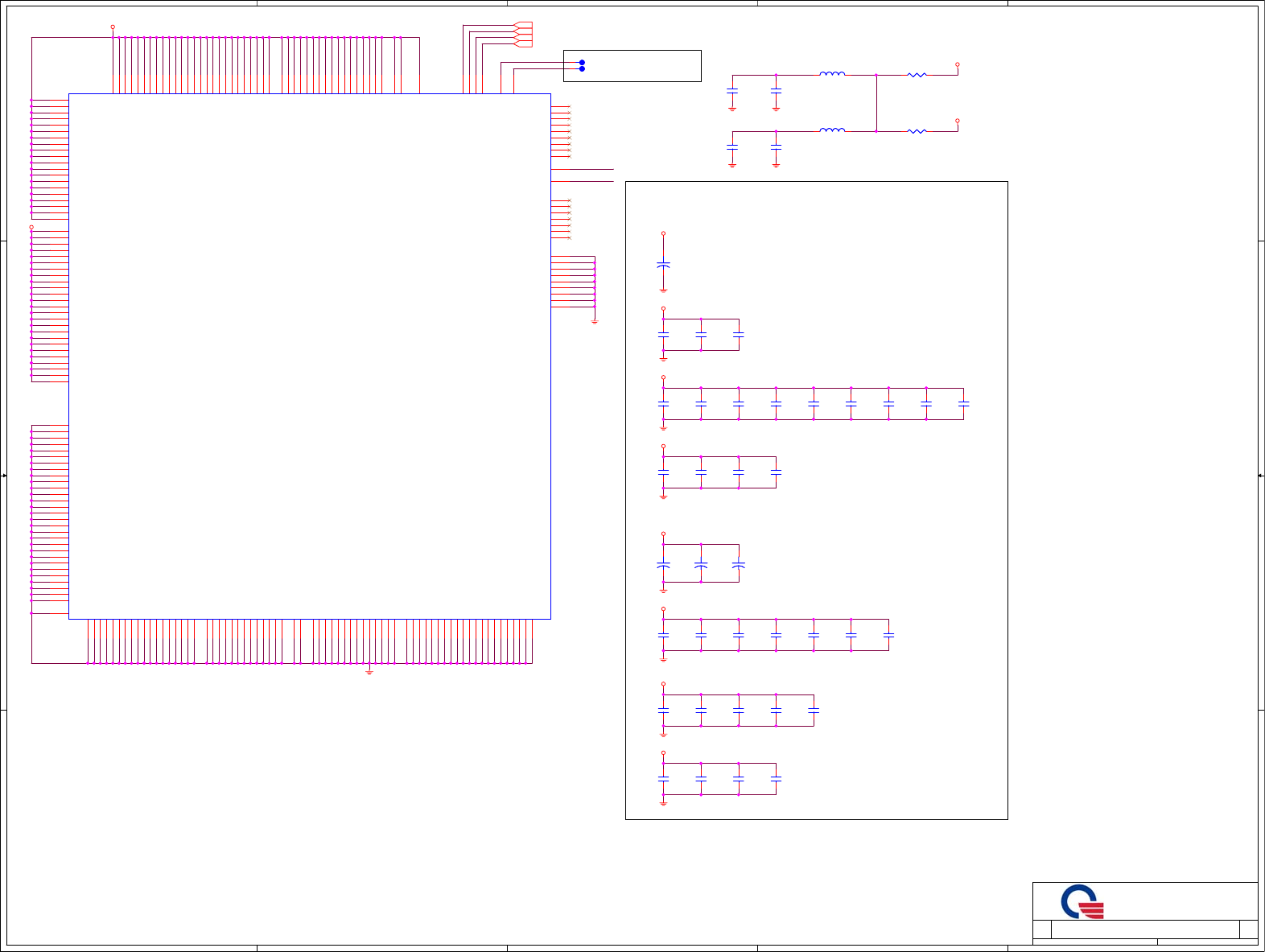The width and height of the screenshot is (1265, 952).
Task: Click the power symbol above the IC's top-left pins
Action: coord(113,27)
